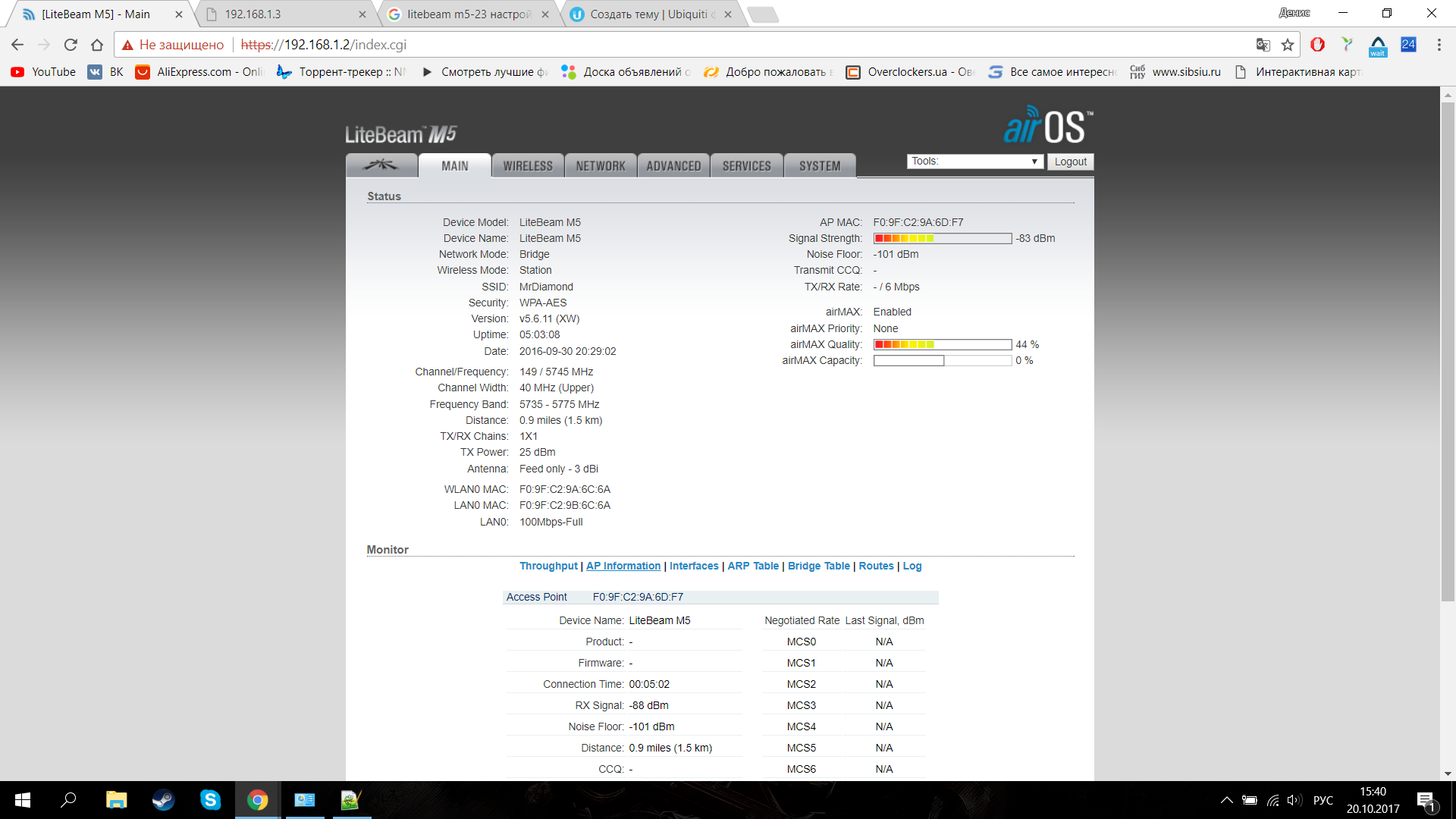Viewport: 1456px width, 819px height.
Task: Click the Wi-Fi network tray icon
Action: 1272,800
